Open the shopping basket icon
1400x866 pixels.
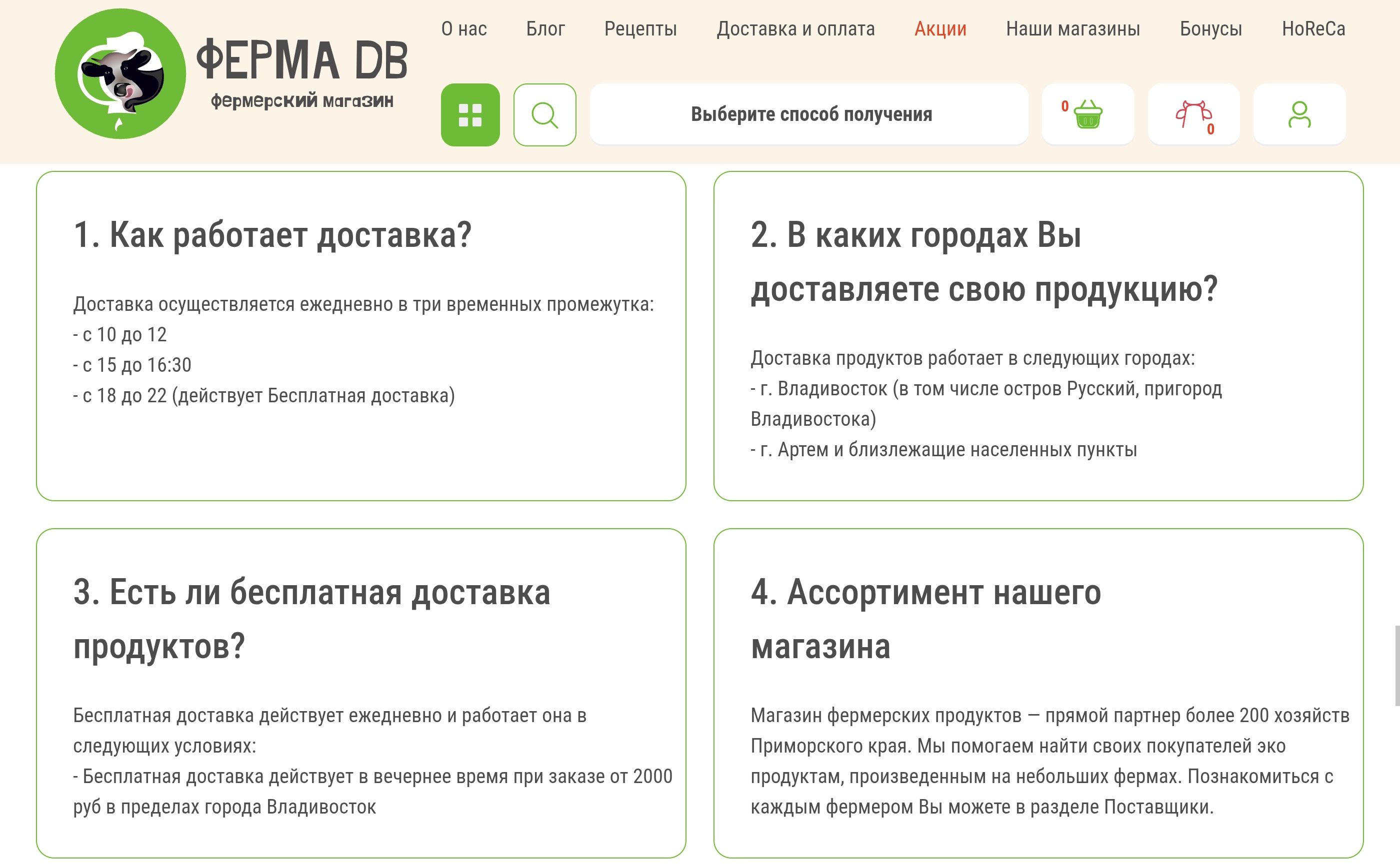click(1087, 114)
